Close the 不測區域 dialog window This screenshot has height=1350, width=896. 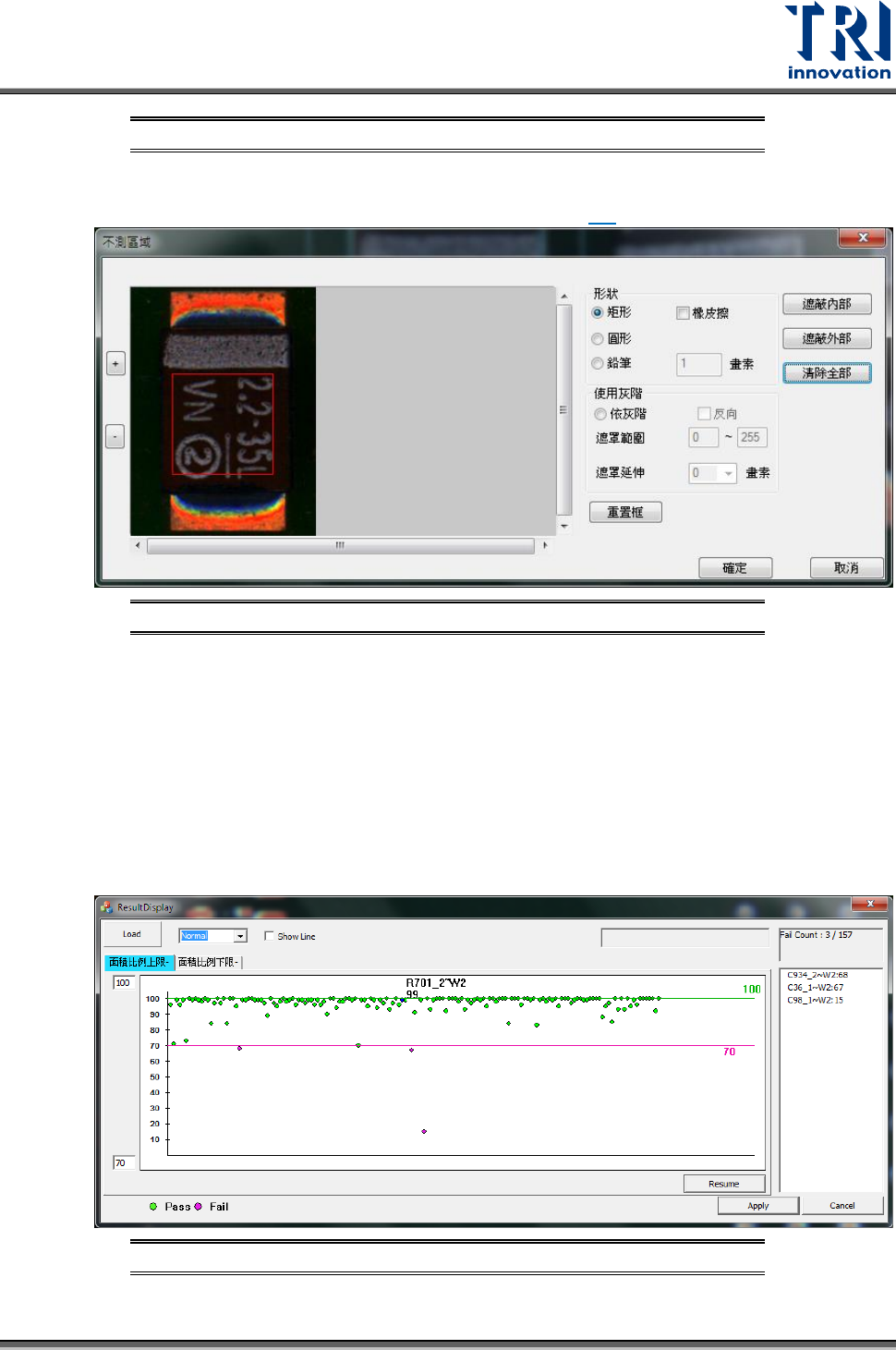863,238
